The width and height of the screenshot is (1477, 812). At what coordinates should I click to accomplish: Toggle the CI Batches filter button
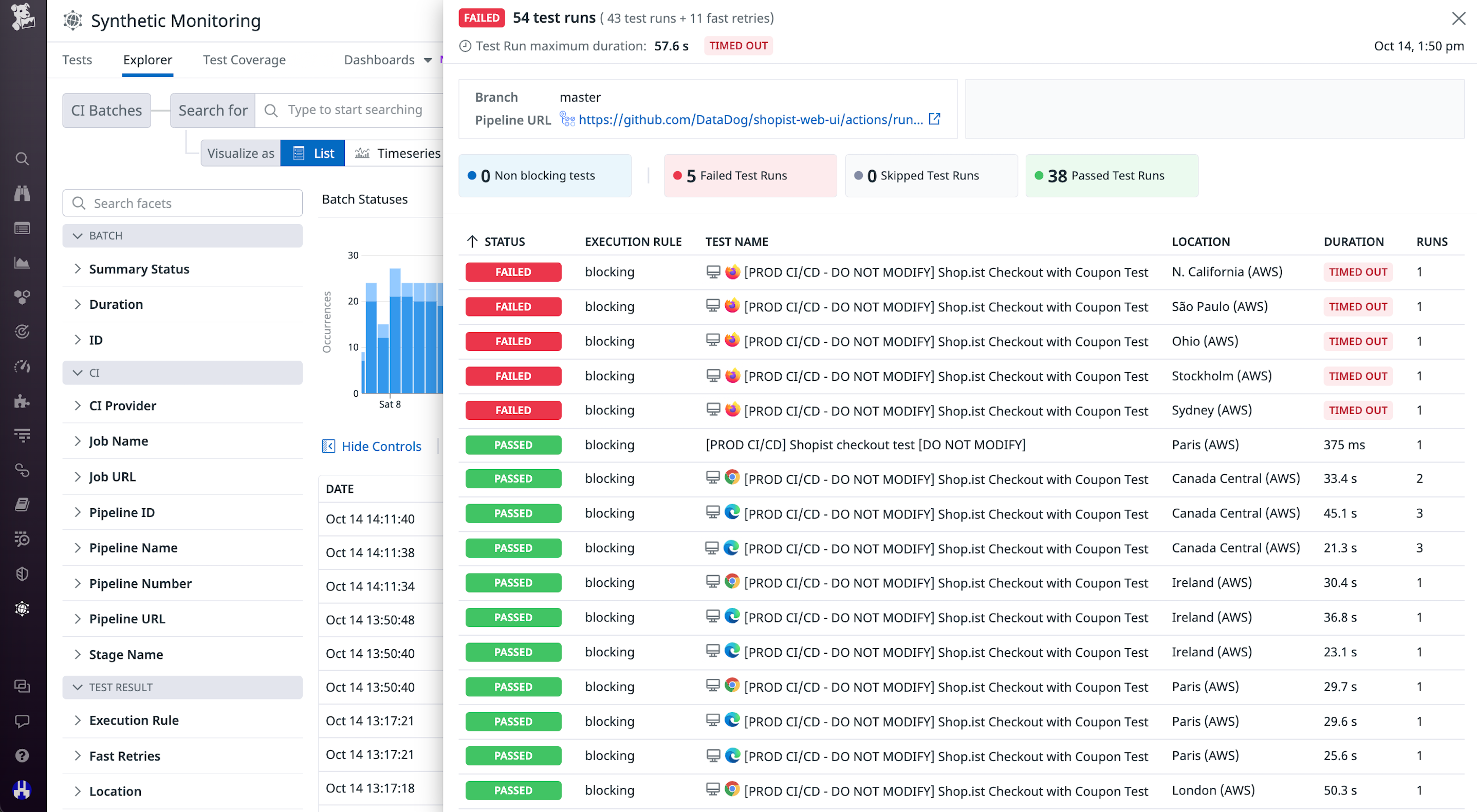pos(106,110)
